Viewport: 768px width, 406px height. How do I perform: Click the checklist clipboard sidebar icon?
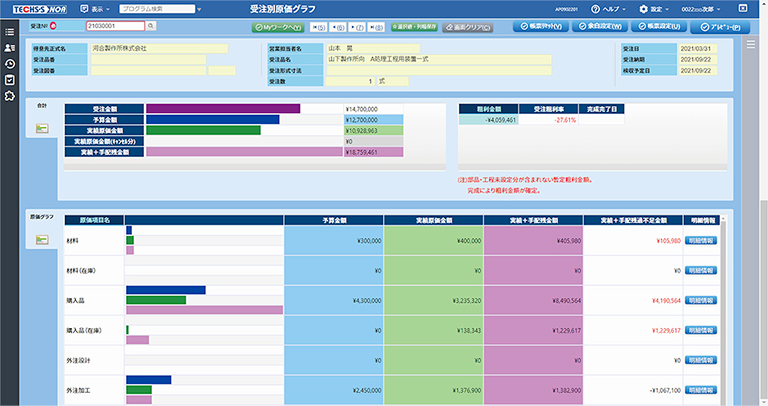(10, 79)
